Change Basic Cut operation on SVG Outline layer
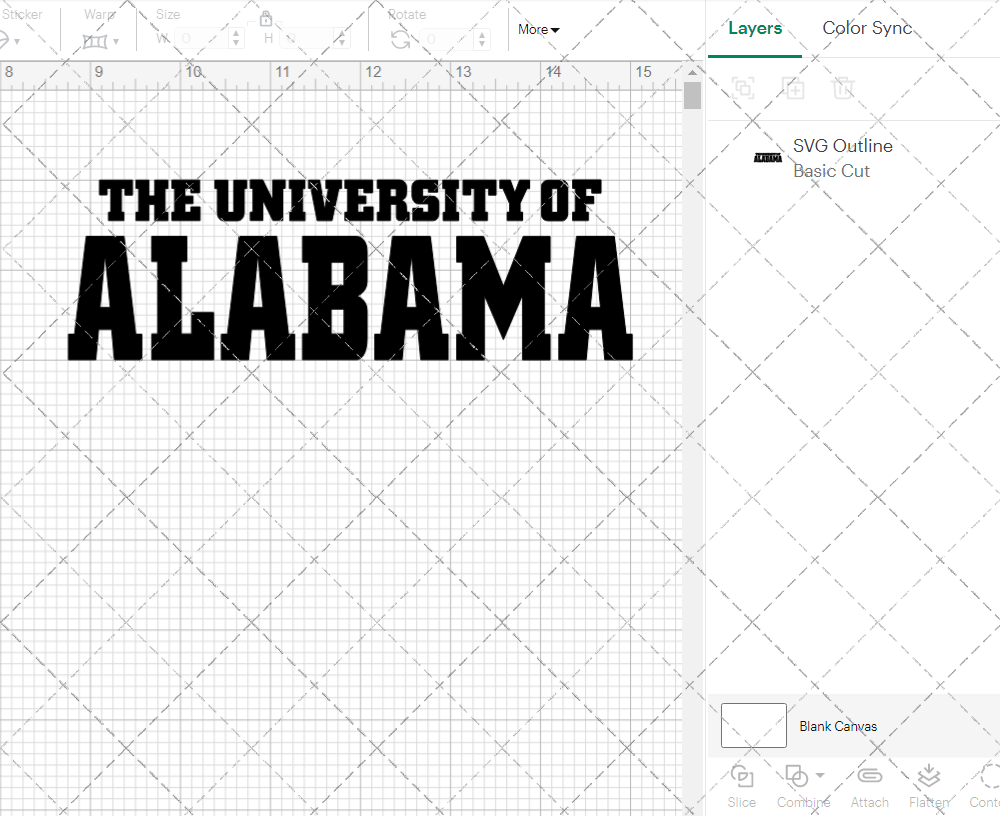 coord(831,170)
